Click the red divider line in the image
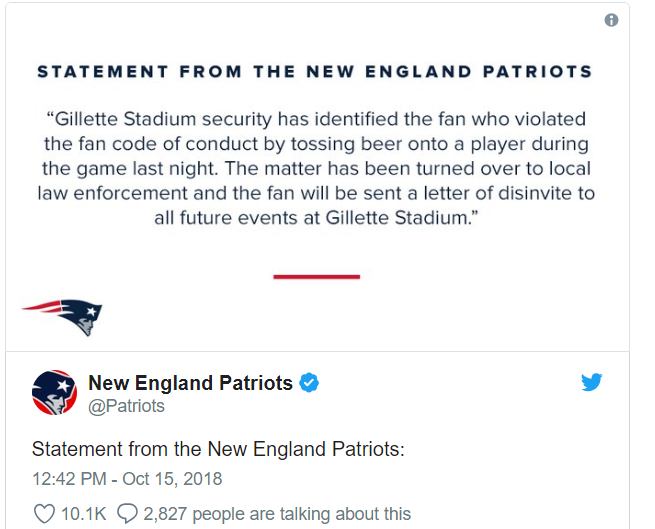Screen dimensions: 655x529 317,277
